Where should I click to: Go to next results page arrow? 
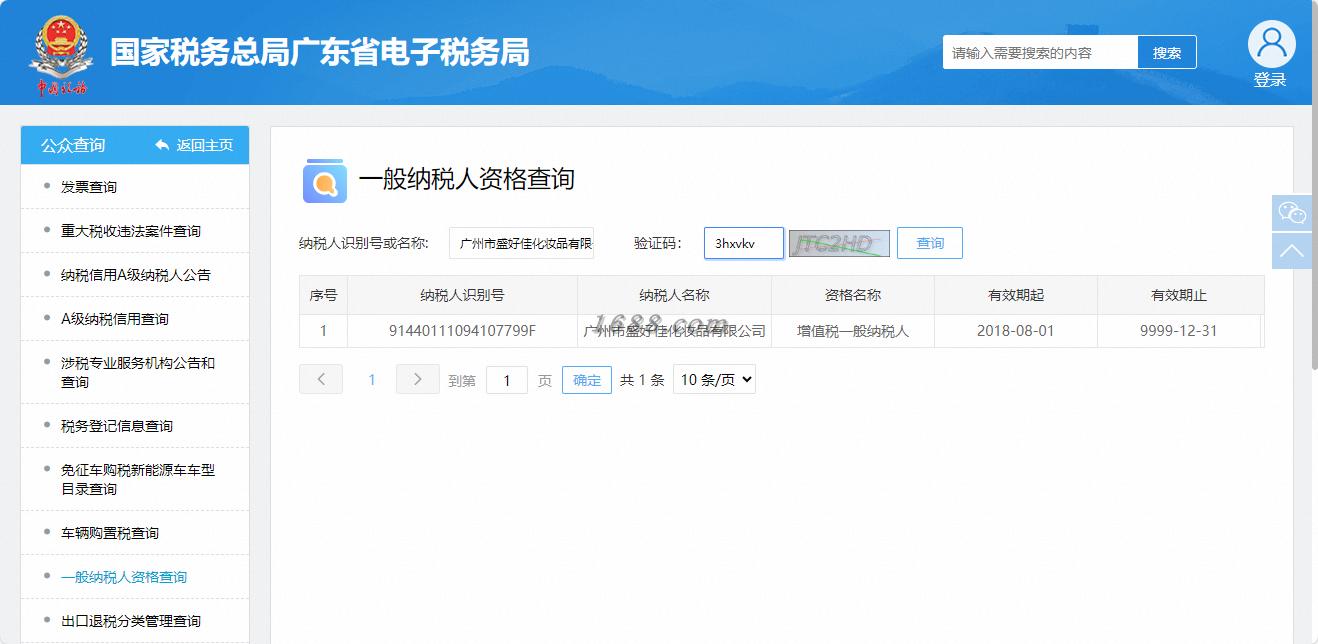[x=418, y=379]
